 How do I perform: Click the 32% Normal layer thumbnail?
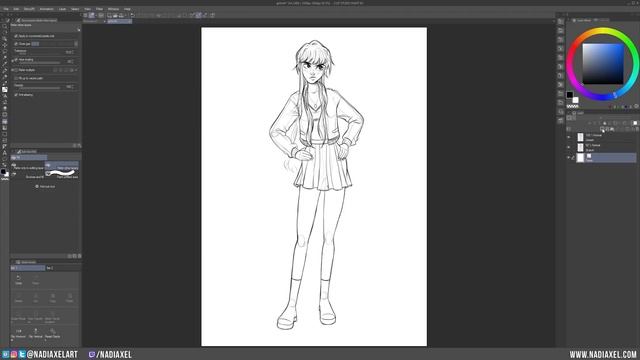click(580, 147)
